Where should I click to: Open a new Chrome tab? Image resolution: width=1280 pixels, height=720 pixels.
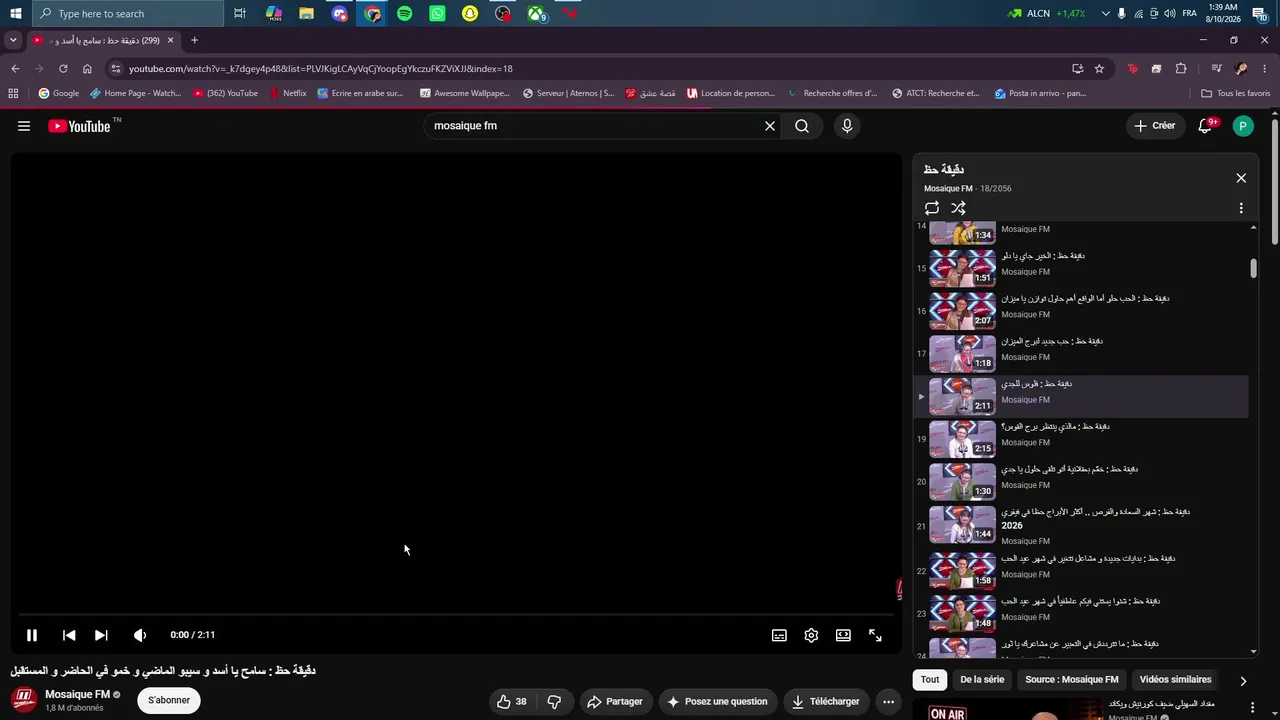tap(194, 40)
